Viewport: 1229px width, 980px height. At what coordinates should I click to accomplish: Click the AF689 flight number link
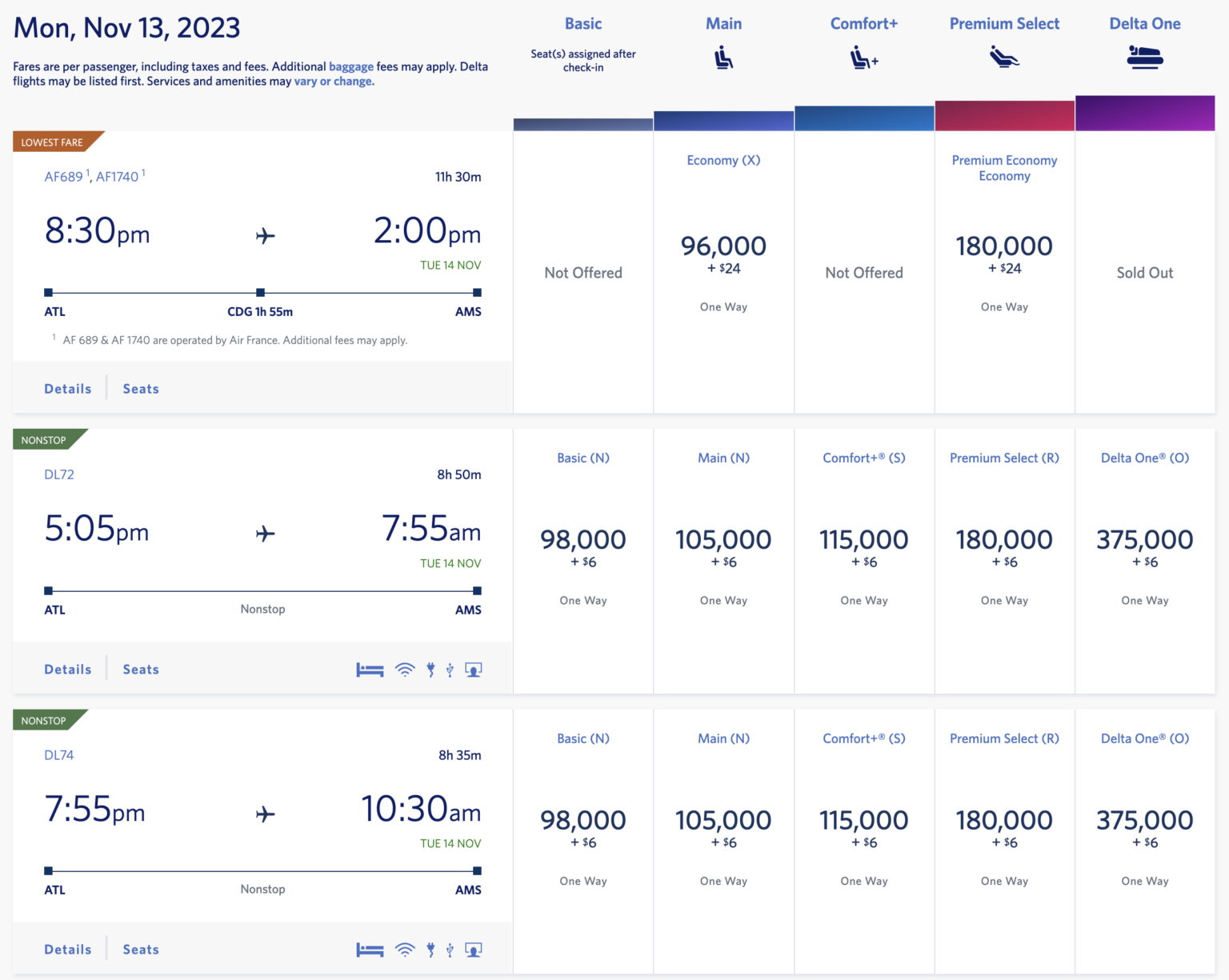pyautogui.click(x=64, y=176)
